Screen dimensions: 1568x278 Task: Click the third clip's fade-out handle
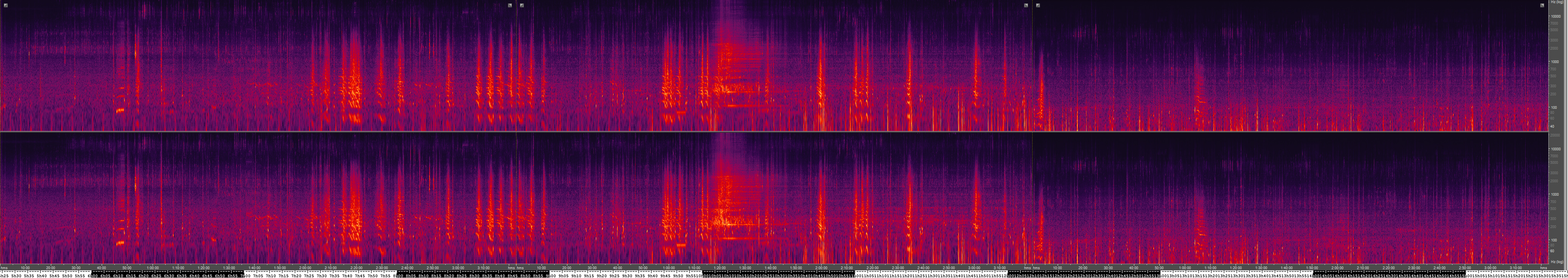(1543, 5)
